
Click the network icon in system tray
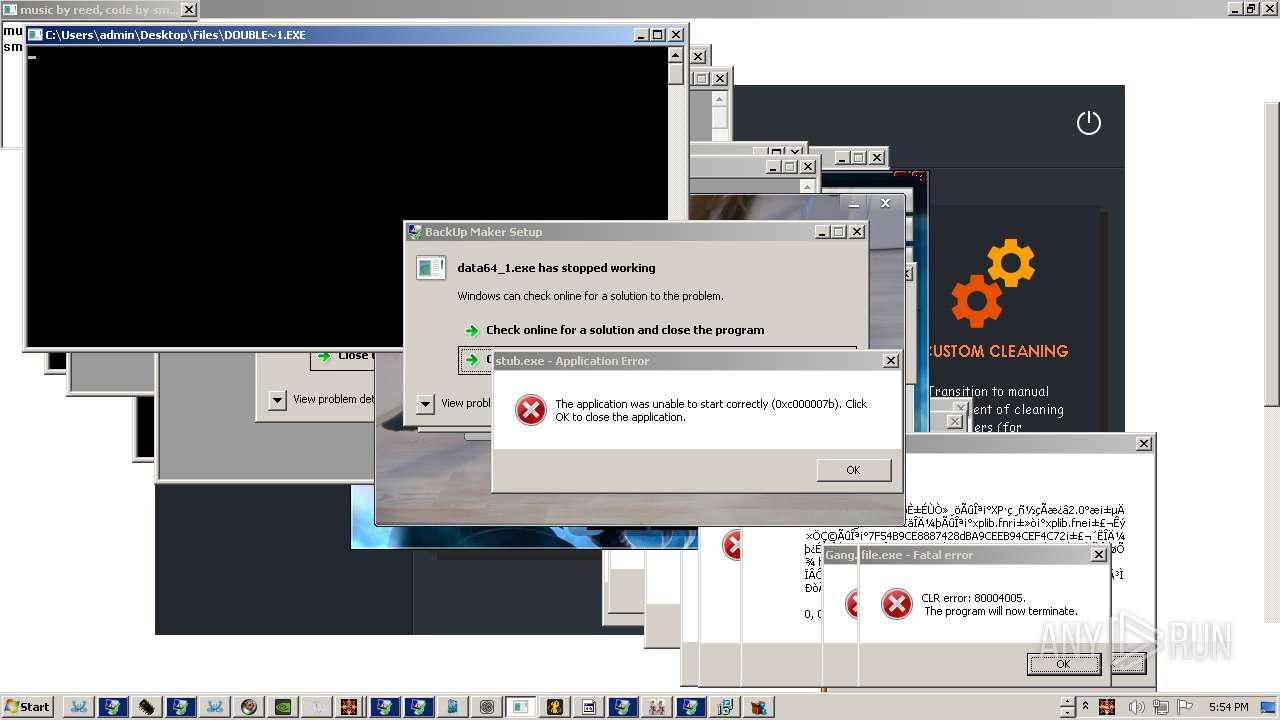[x=1161, y=707]
